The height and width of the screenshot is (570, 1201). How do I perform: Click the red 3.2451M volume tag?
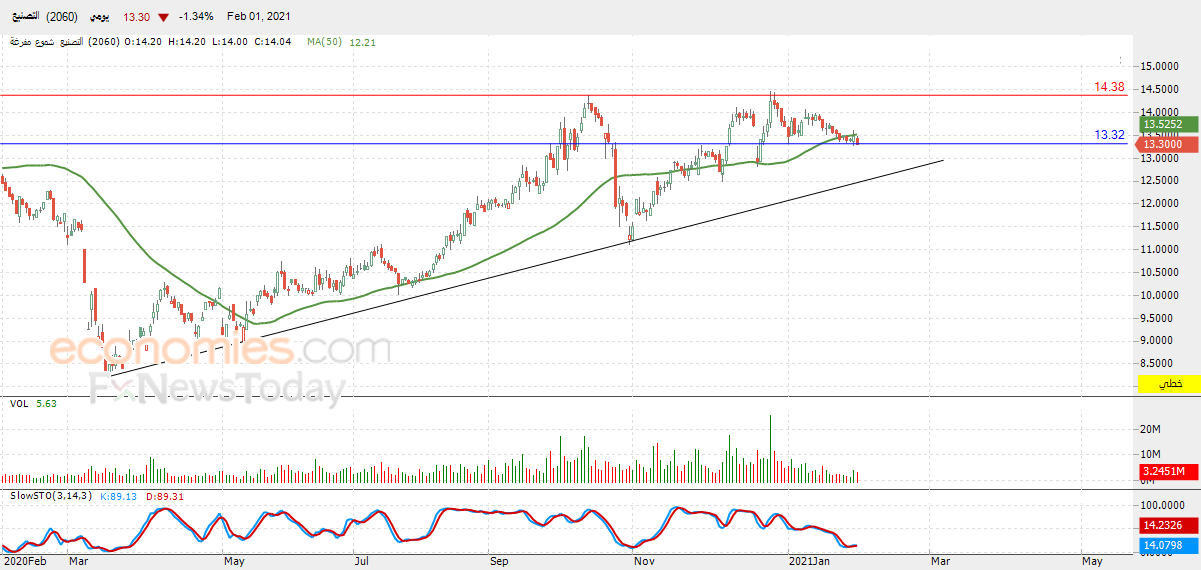tap(1163, 471)
